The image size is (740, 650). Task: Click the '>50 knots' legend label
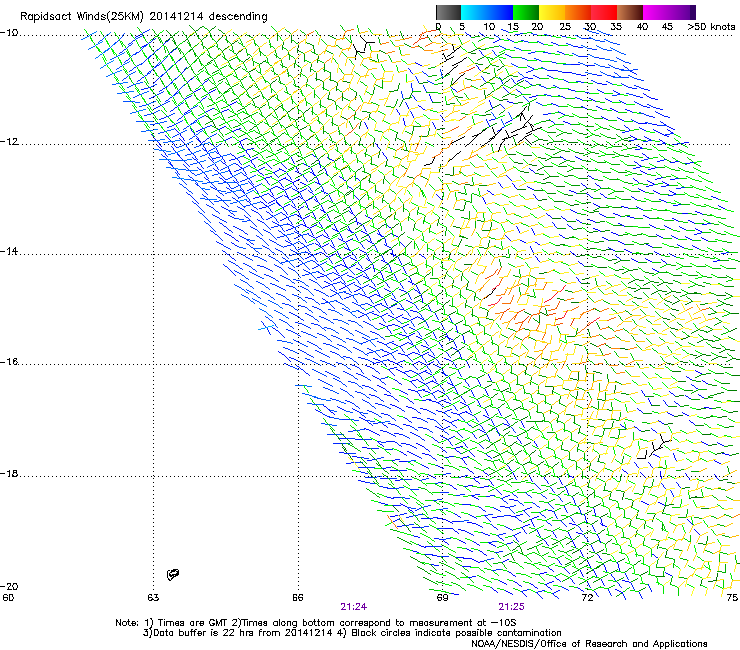coord(711,27)
